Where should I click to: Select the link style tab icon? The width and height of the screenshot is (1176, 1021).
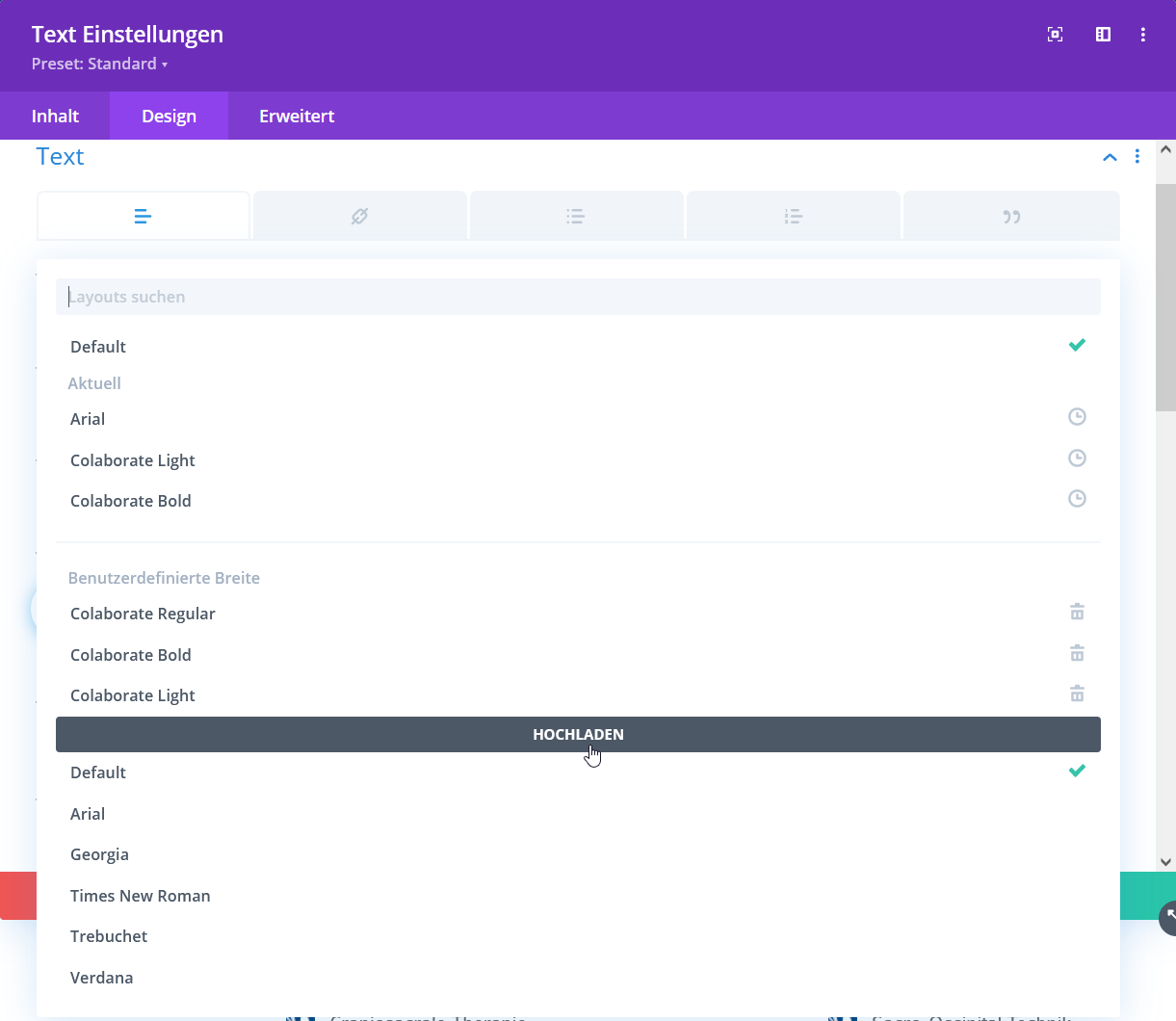(359, 216)
